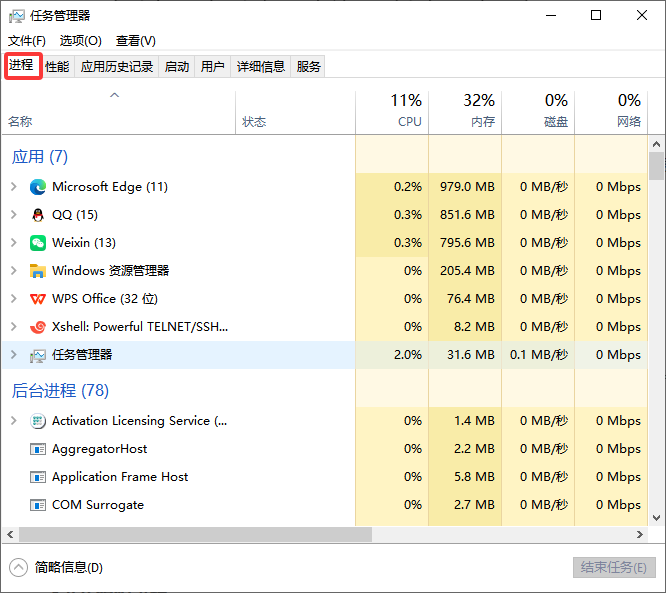Click the QQ penguin icon
Viewport: 666px width, 593px height.
pos(38,215)
